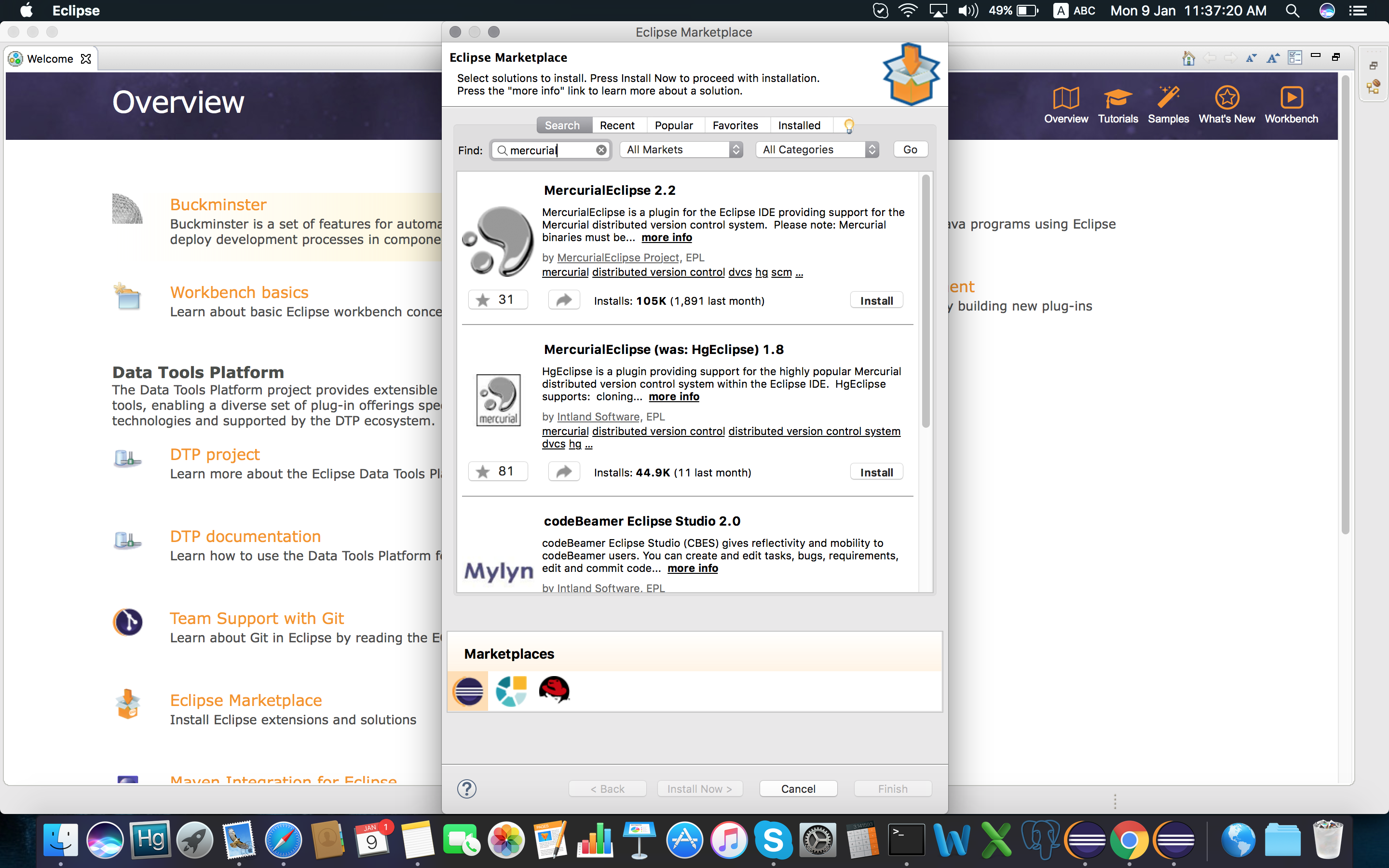
Task: Open the Eclipse application menu
Action: (76, 10)
